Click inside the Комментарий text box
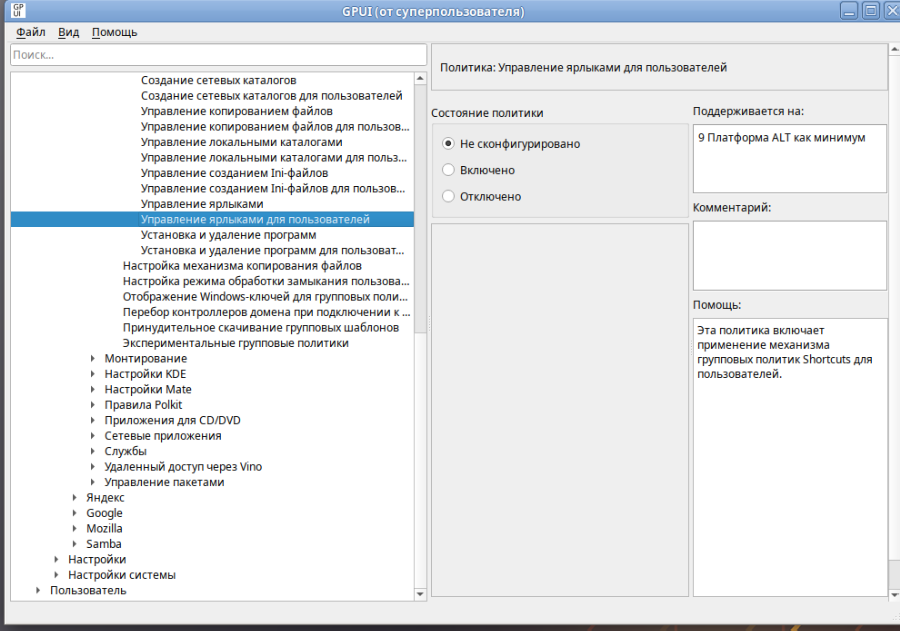 790,256
